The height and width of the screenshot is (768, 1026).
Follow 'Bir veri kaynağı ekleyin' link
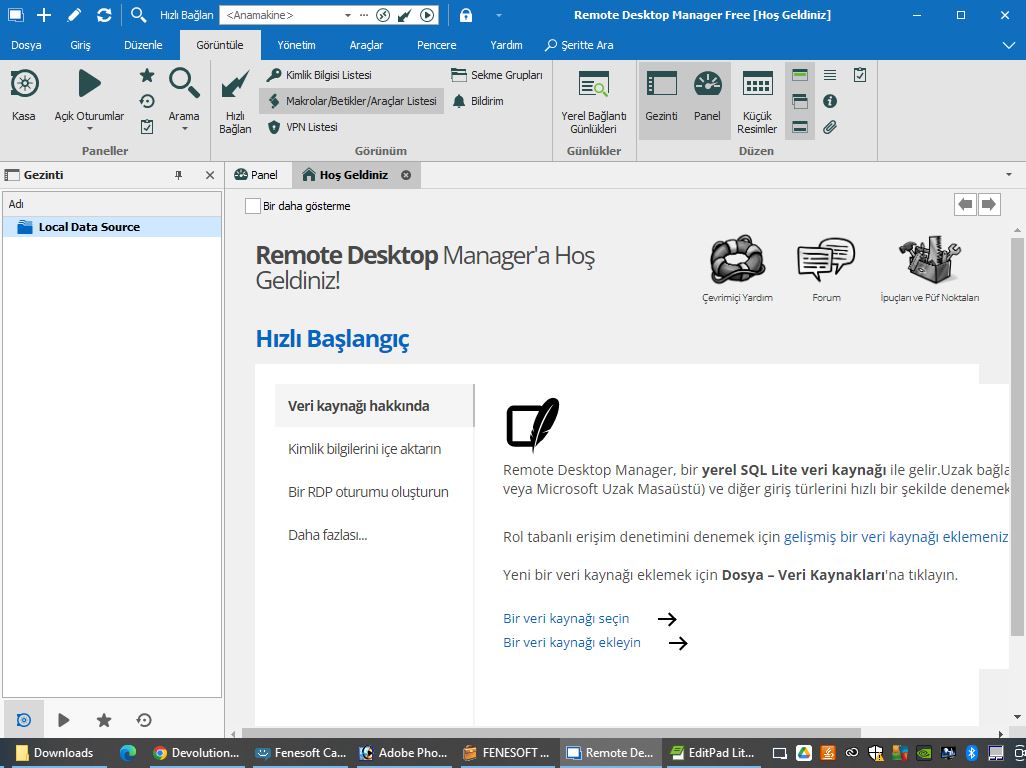(x=572, y=643)
